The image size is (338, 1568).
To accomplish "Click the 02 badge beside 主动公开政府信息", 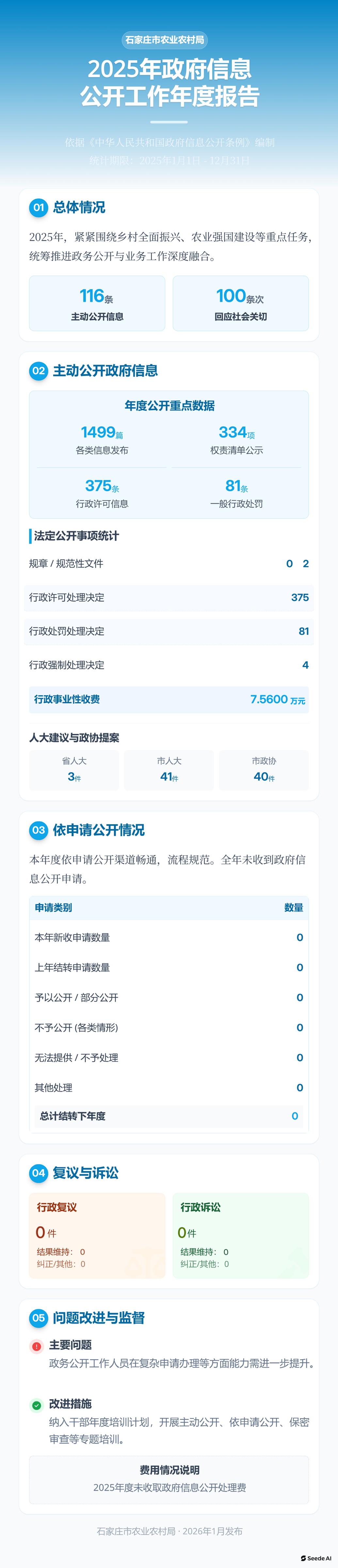I will pyautogui.click(x=38, y=371).
